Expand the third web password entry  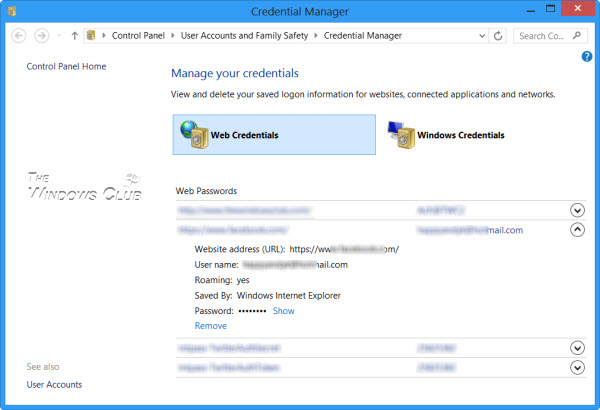(577, 348)
